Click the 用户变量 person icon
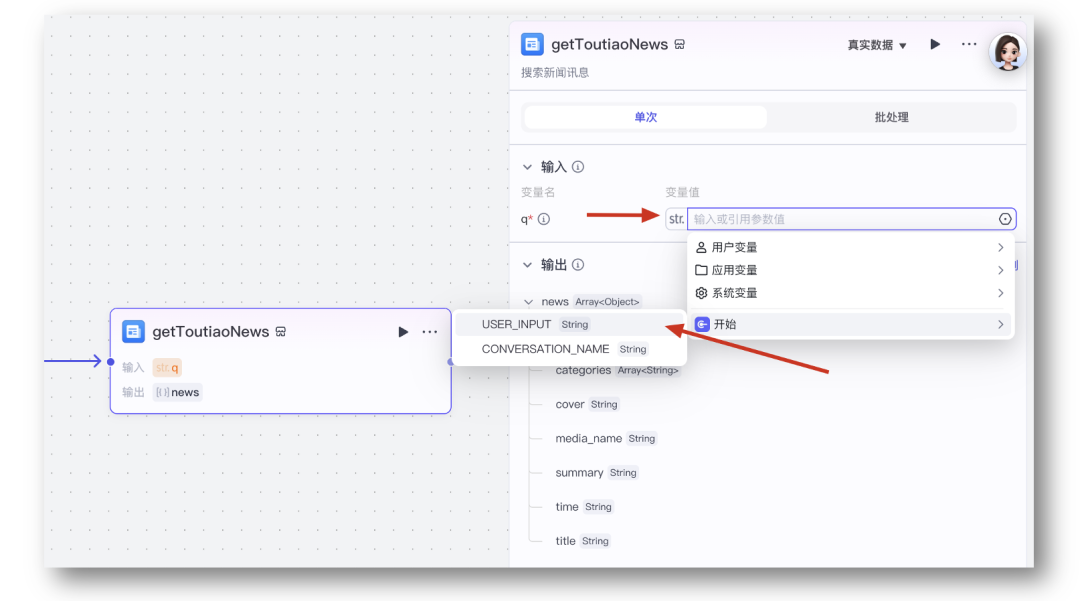Image resolution: width=1080 pixels, height=601 pixels. tap(701, 247)
